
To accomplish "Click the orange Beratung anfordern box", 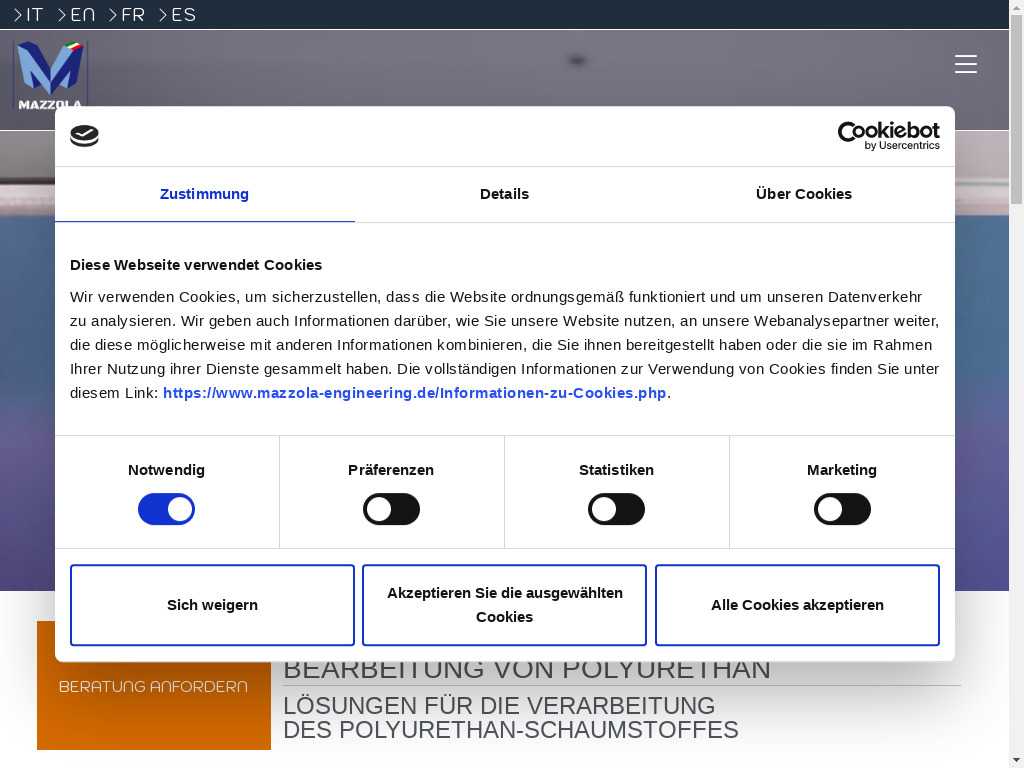I will click(x=153, y=700).
